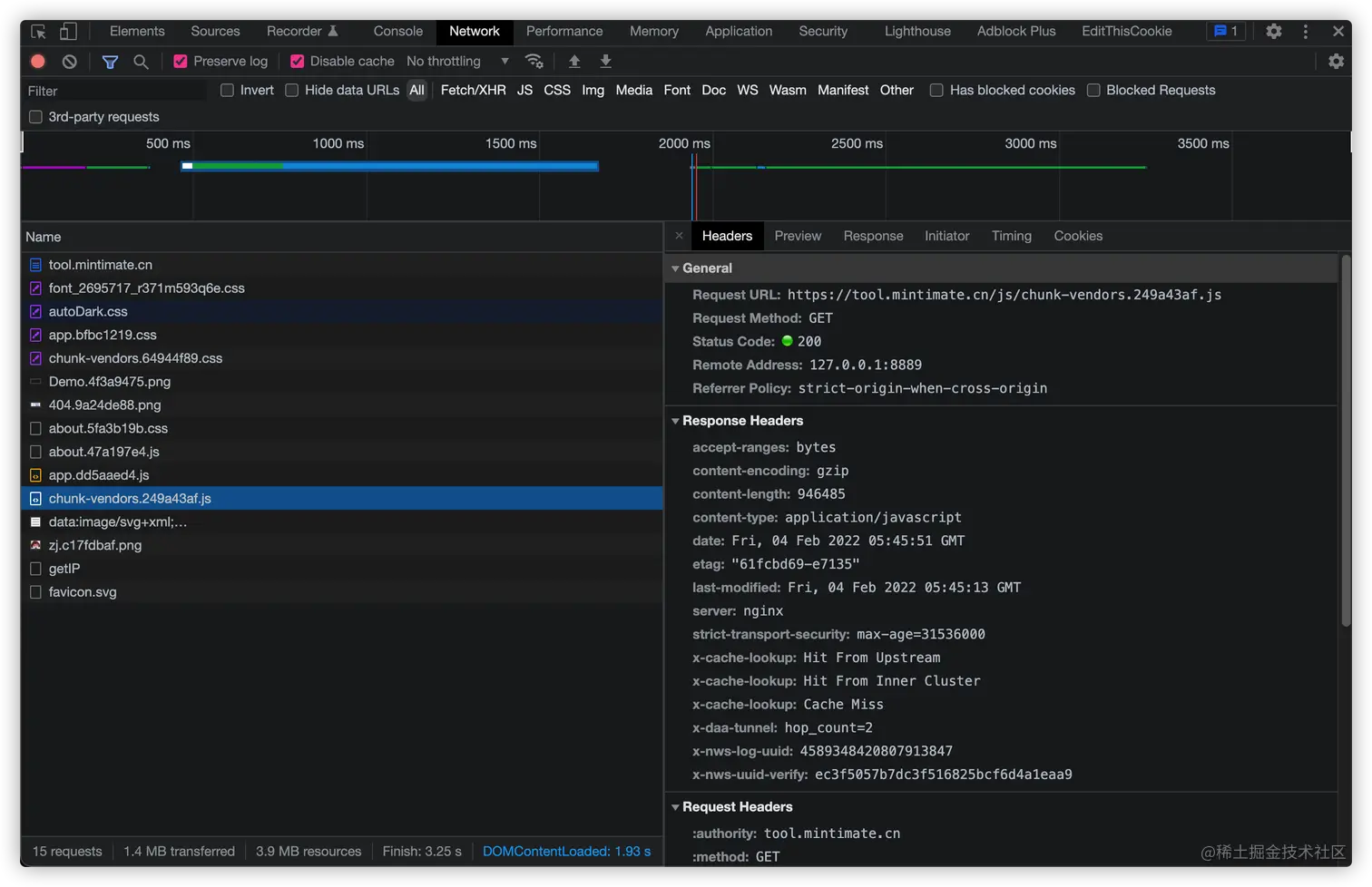Check Has blocked cookies
The image size is (1372, 887).
[x=936, y=91]
